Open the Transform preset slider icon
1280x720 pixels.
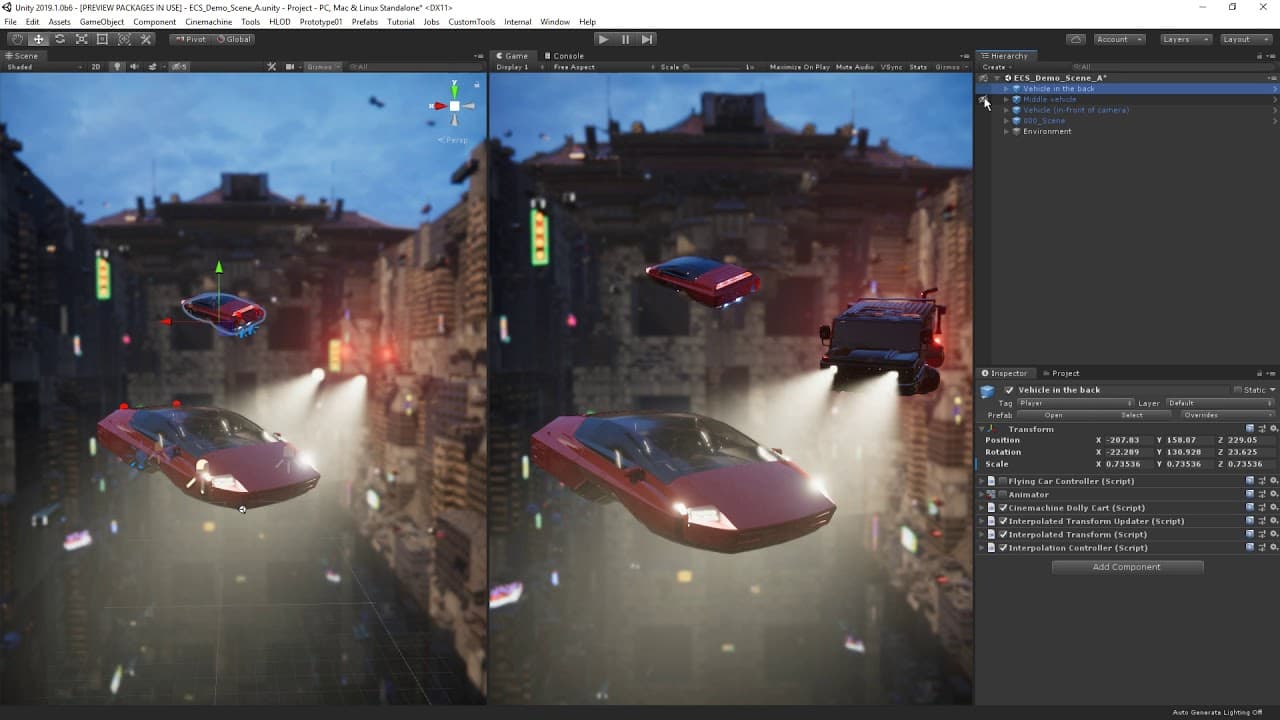tap(1262, 429)
